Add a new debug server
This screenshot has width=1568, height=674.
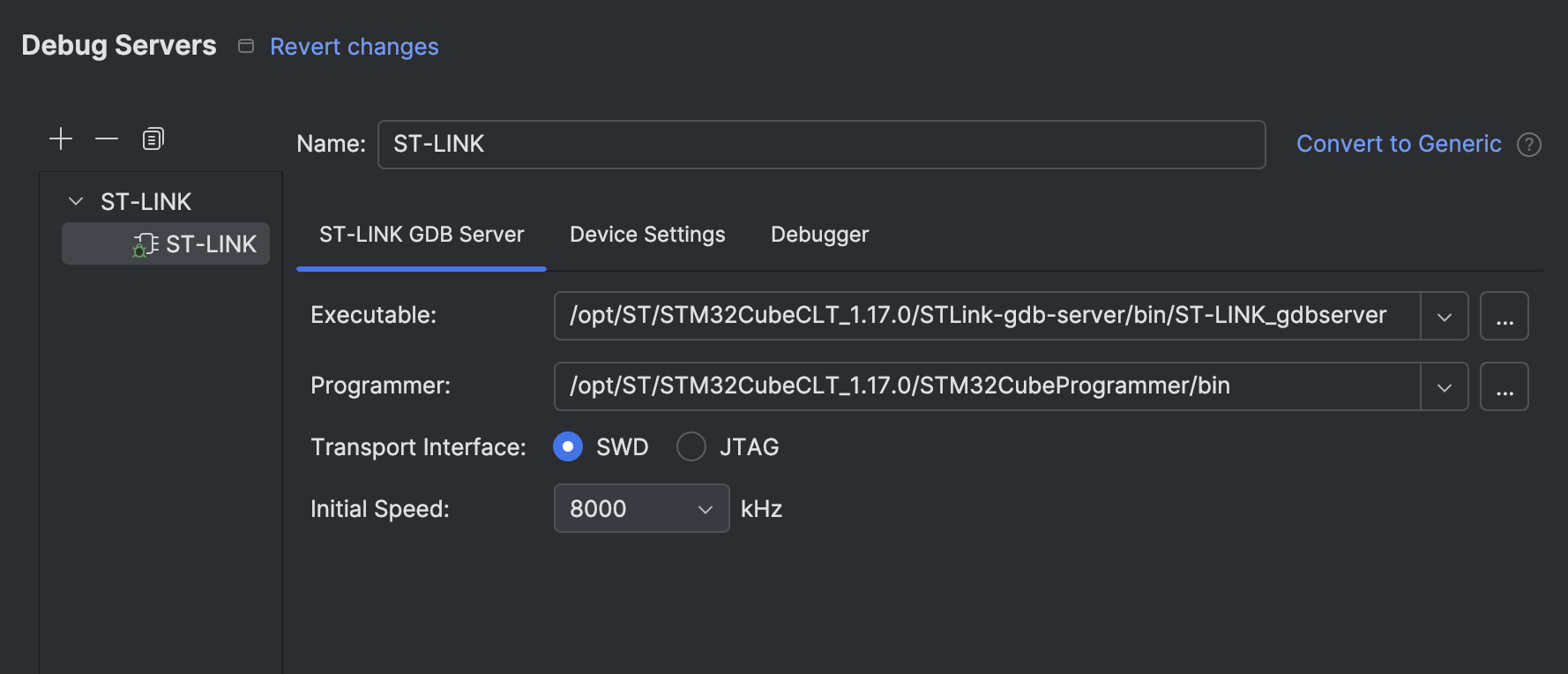pyautogui.click(x=61, y=139)
